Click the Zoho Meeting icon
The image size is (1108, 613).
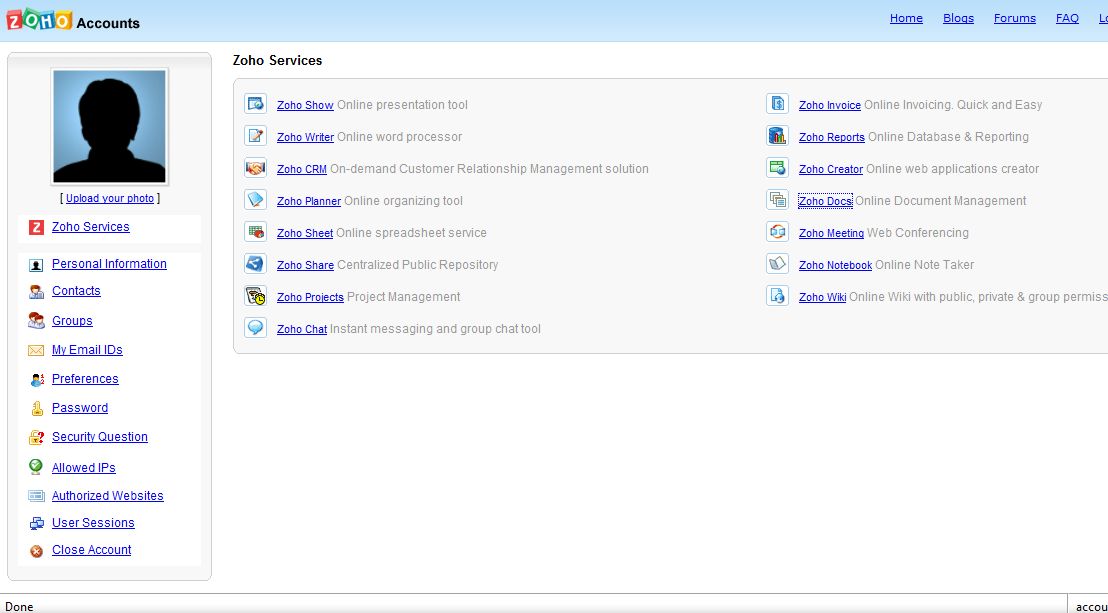click(x=777, y=231)
